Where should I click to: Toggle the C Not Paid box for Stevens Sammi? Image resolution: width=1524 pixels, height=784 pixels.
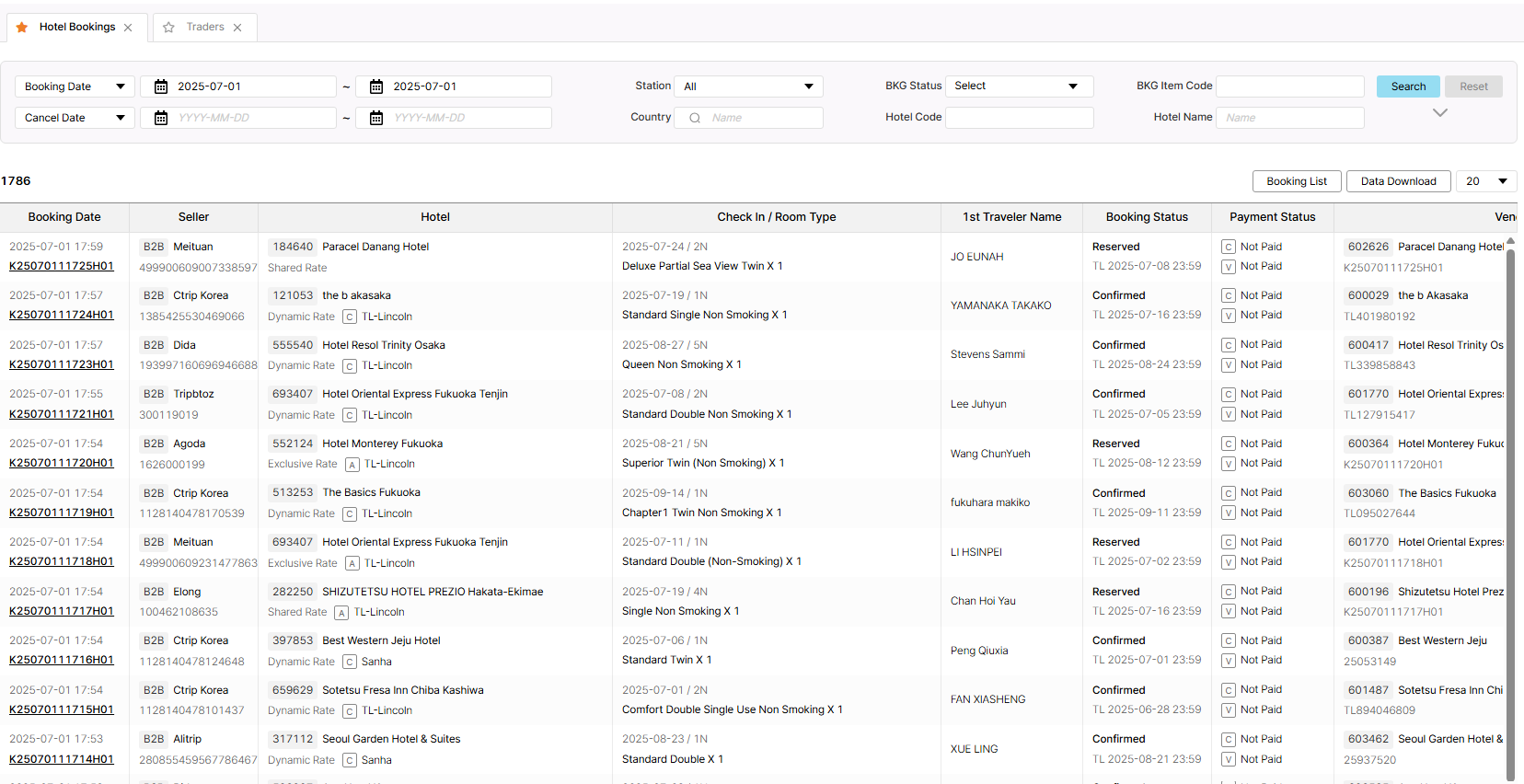pyautogui.click(x=1229, y=345)
